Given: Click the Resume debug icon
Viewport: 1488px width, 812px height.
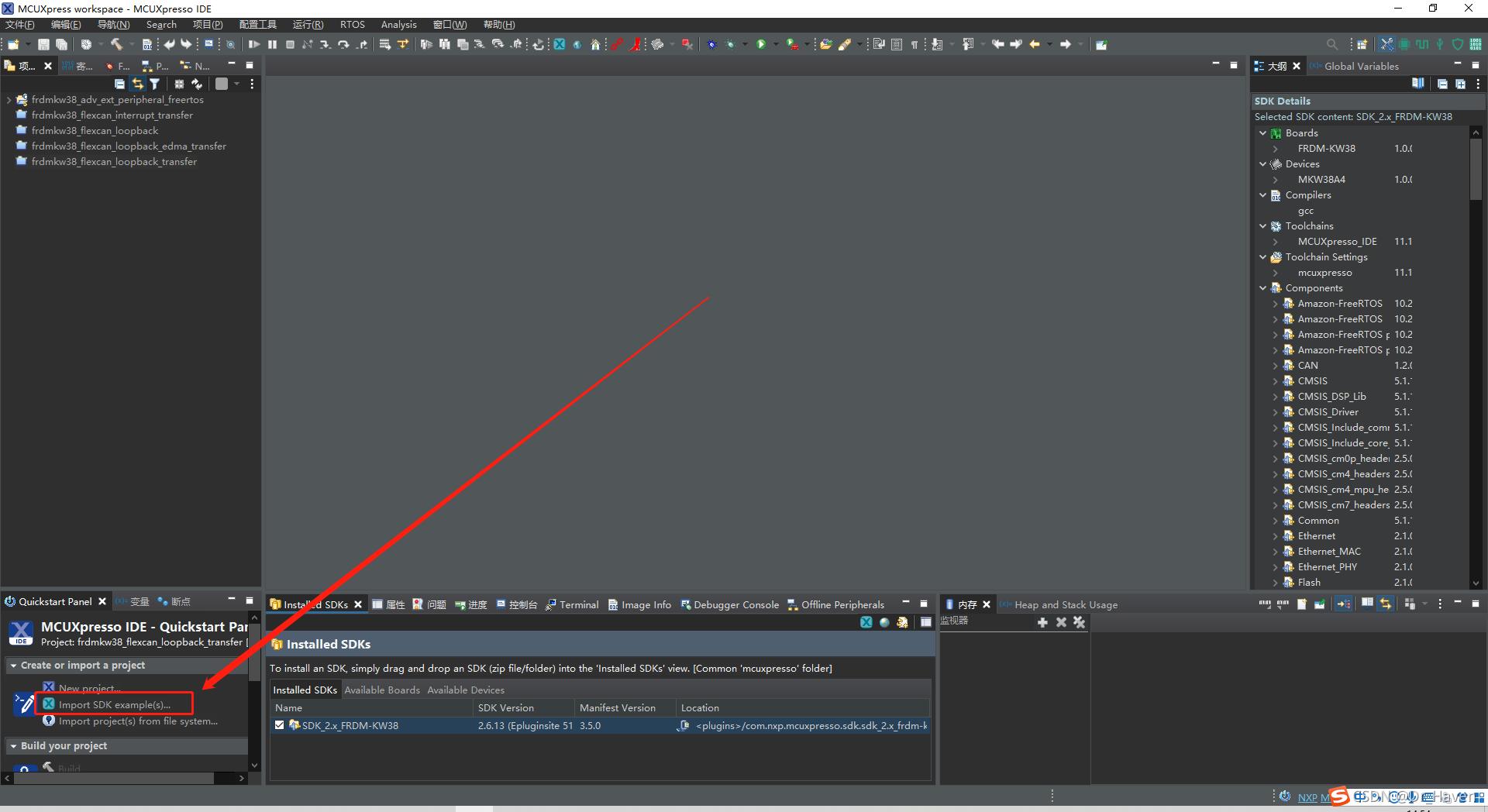Looking at the screenshot, I should click(x=254, y=44).
